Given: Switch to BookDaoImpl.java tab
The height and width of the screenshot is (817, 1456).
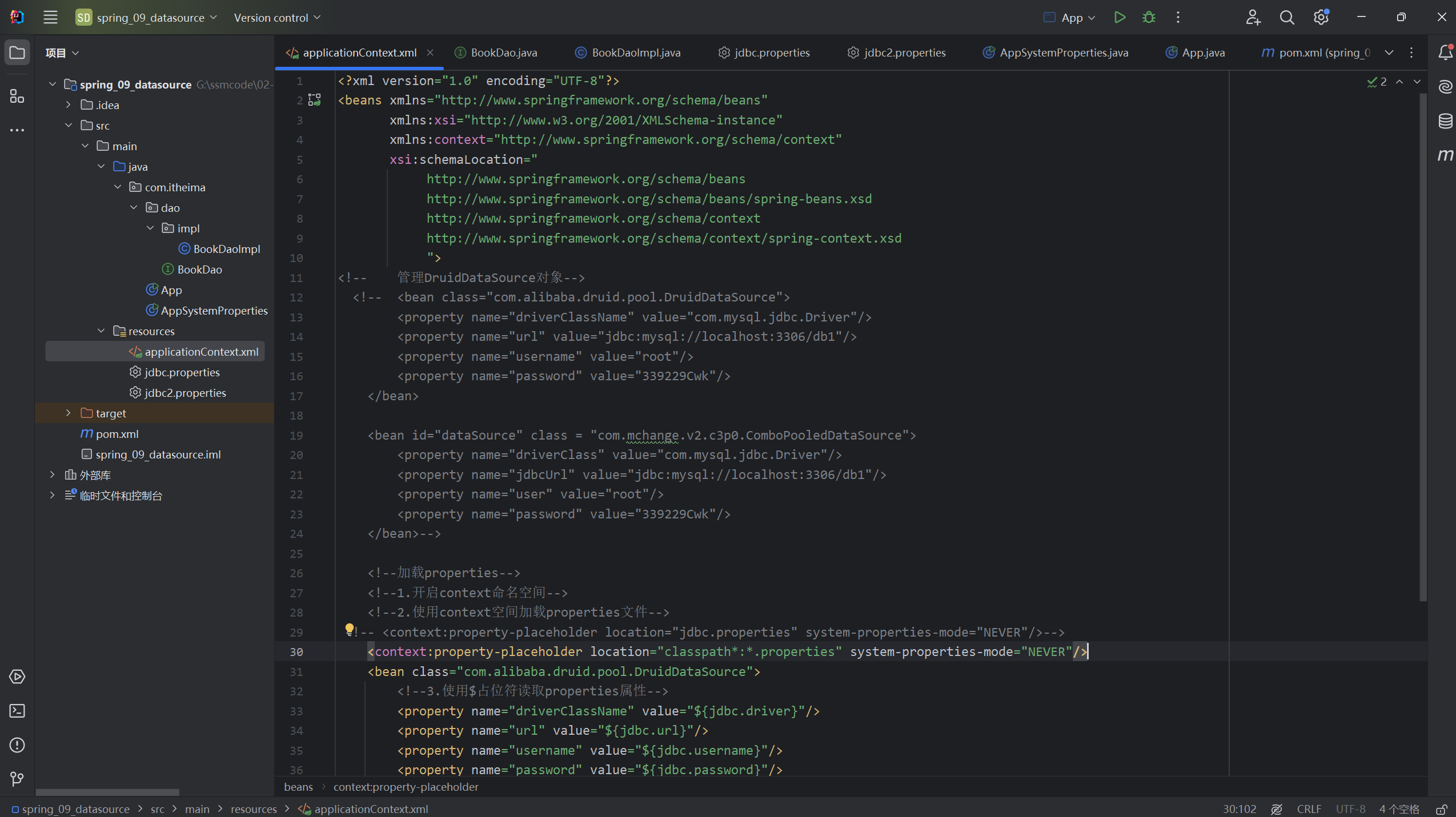Looking at the screenshot, I should (628, 53).
